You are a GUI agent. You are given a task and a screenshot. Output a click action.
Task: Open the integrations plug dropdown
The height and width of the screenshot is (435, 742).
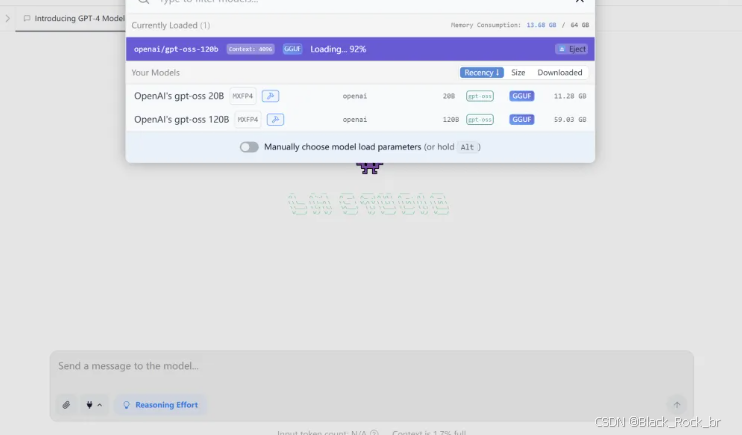(94, 405)
